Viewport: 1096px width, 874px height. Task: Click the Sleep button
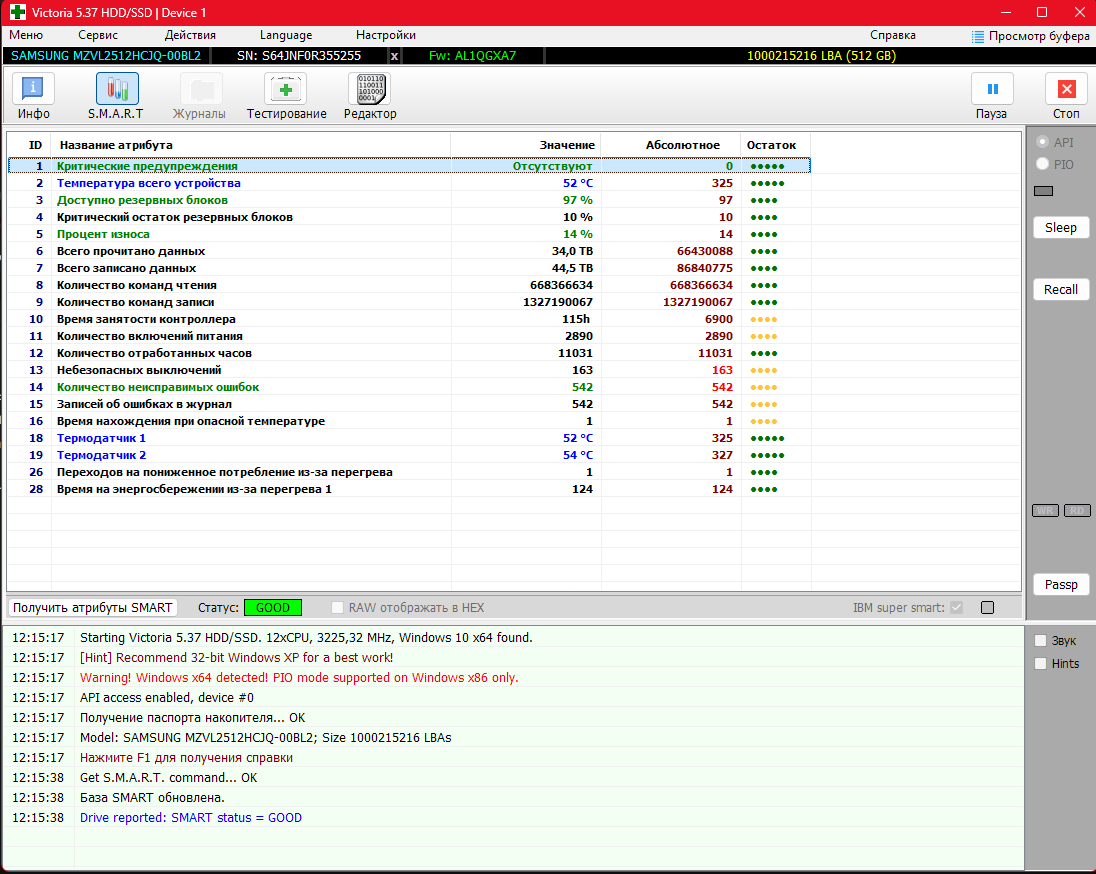pos(1060,227)
